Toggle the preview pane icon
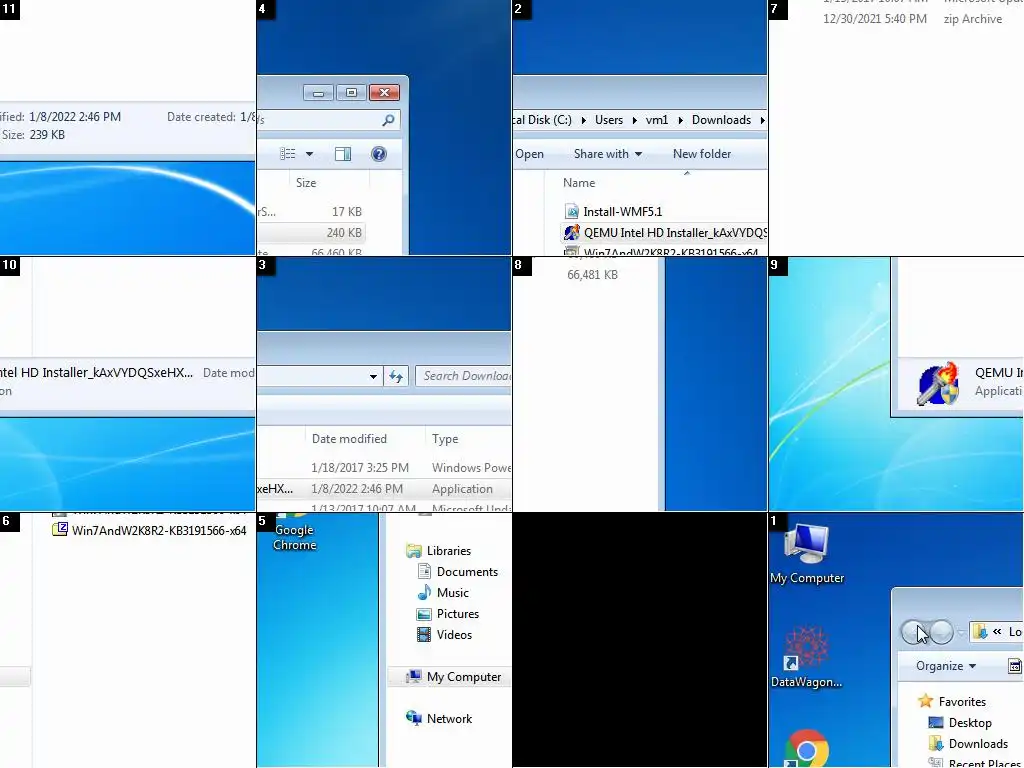1024x768 pixels. tap(343, 154)
